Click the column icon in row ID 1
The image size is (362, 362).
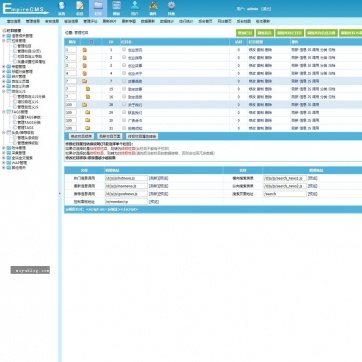85,50
